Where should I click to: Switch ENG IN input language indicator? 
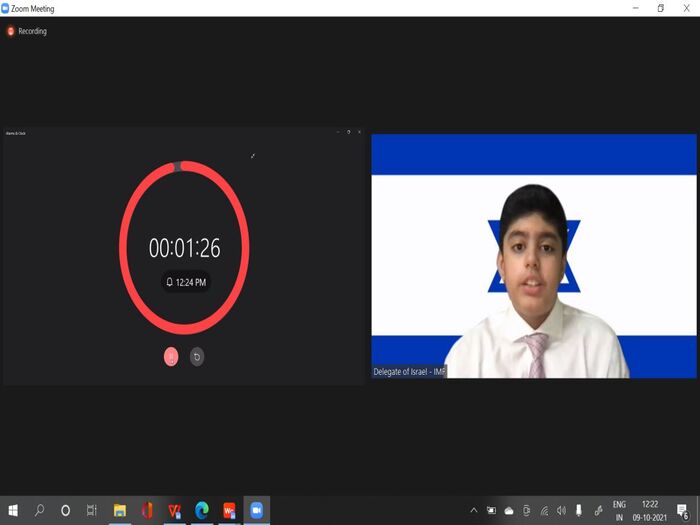(619, 511)
